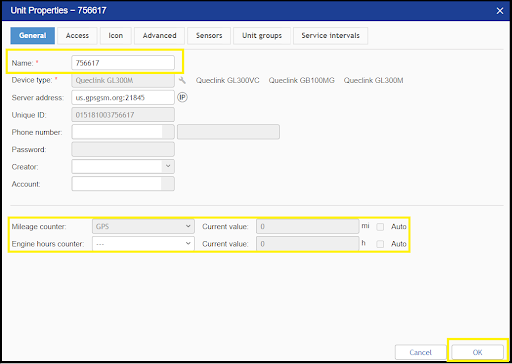The height and width of the screenshot is (364, 512).
Task: Click the wrench icon beside Device type
Action: 182,80
